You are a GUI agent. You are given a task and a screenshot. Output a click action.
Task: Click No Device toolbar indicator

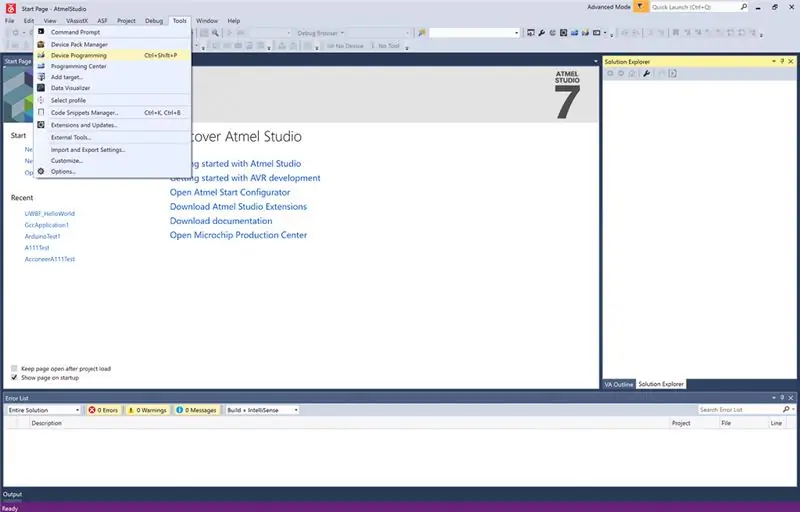345,46
